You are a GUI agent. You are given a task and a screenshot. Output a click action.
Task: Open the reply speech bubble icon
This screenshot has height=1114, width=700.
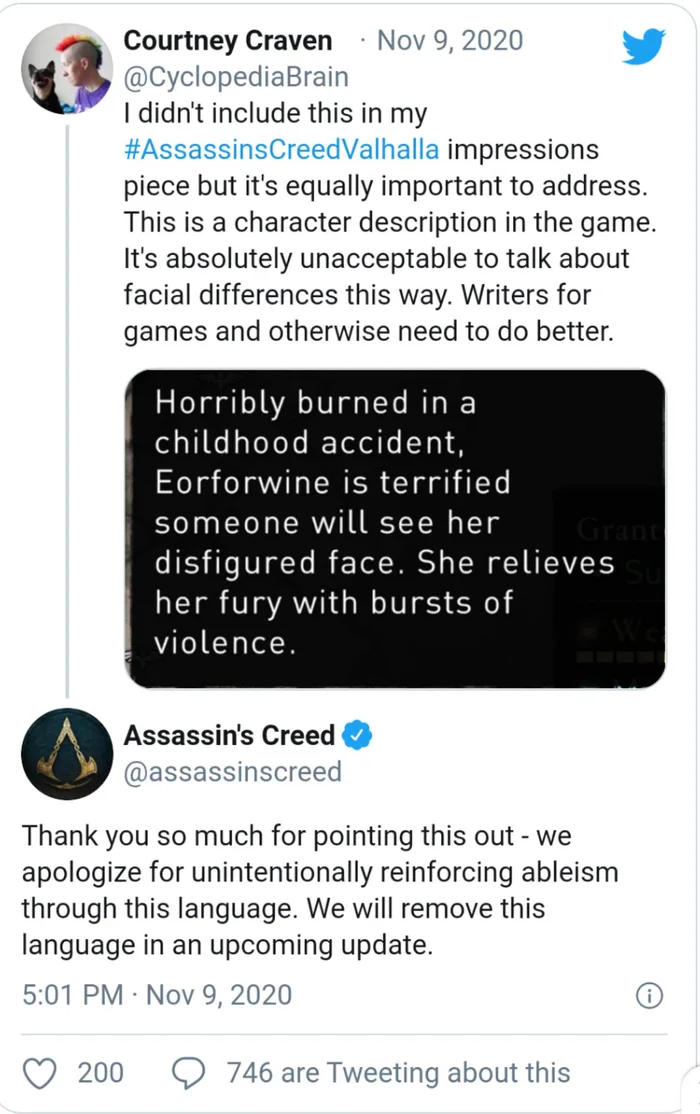pos(189,1073)
